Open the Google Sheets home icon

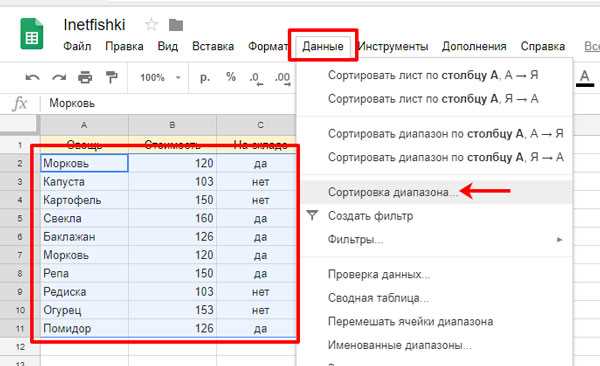tap(32, 34)
